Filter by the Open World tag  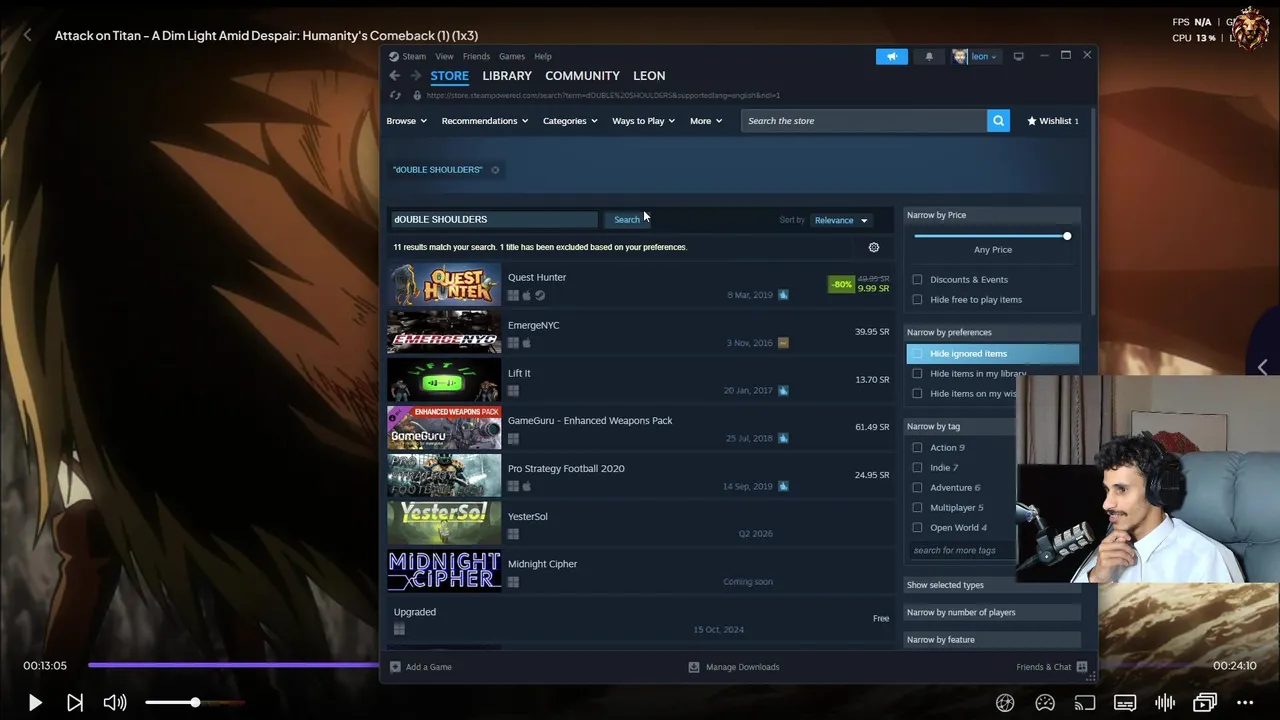point(917,528)
